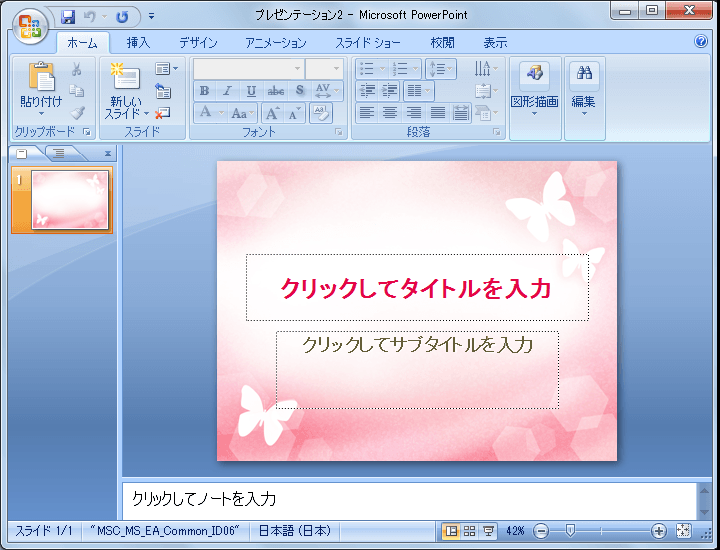Image resolution: width=720 pixels, height=550 pixels.
Task: Click the 貼り付け paste clipboard icon
Action: [x=41, y=76]
